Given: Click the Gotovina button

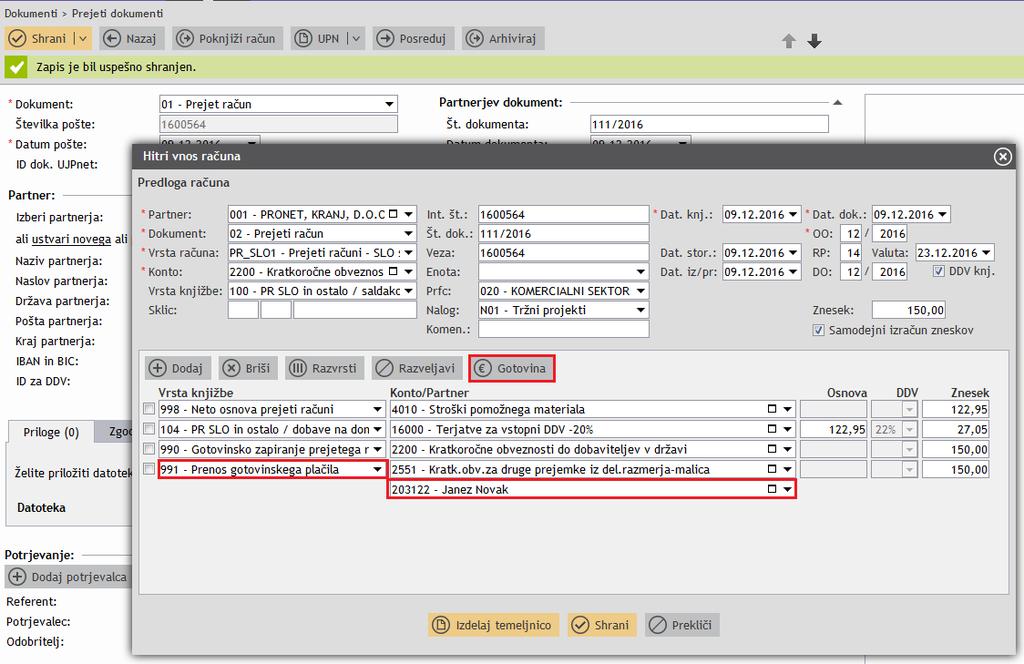Looking at the screenshot, I should click(x=512, y=368).
